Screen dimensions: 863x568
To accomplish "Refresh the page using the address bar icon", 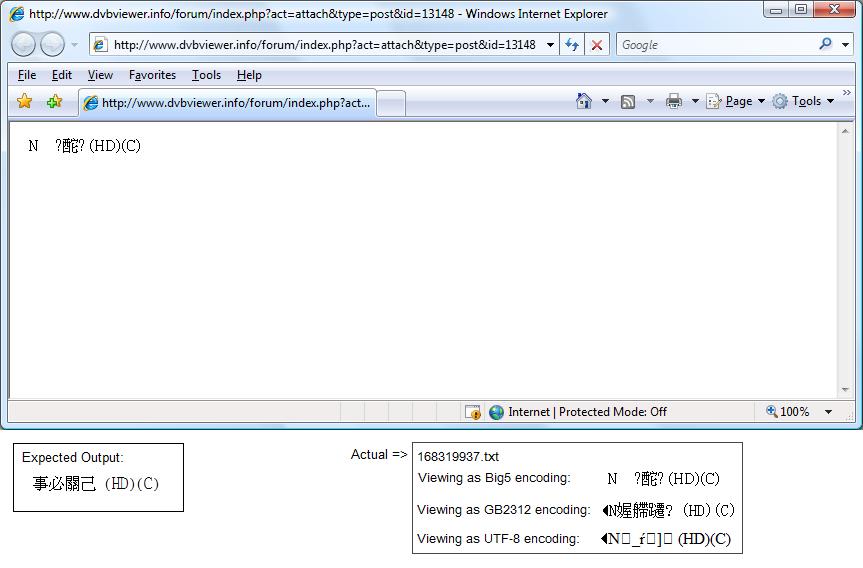I will point(572,45).
